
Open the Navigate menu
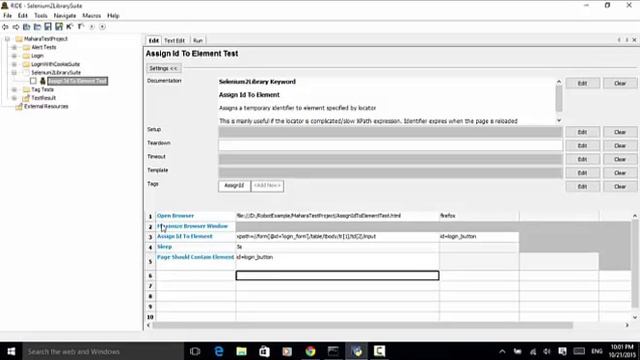[x=64, y=16]
